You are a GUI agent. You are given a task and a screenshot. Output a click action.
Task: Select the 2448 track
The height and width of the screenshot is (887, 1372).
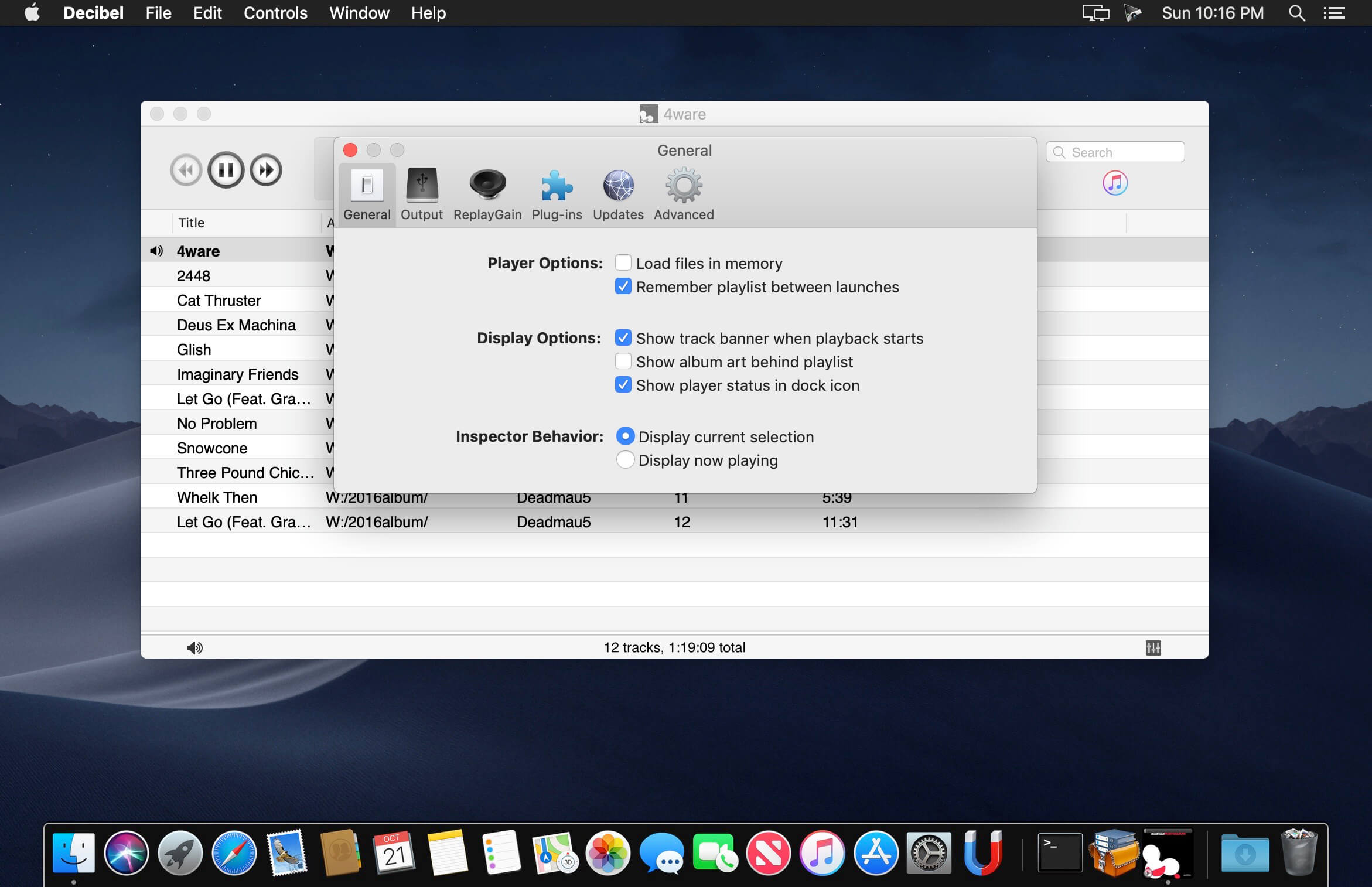pyautogui.click(x=237, y=276)
